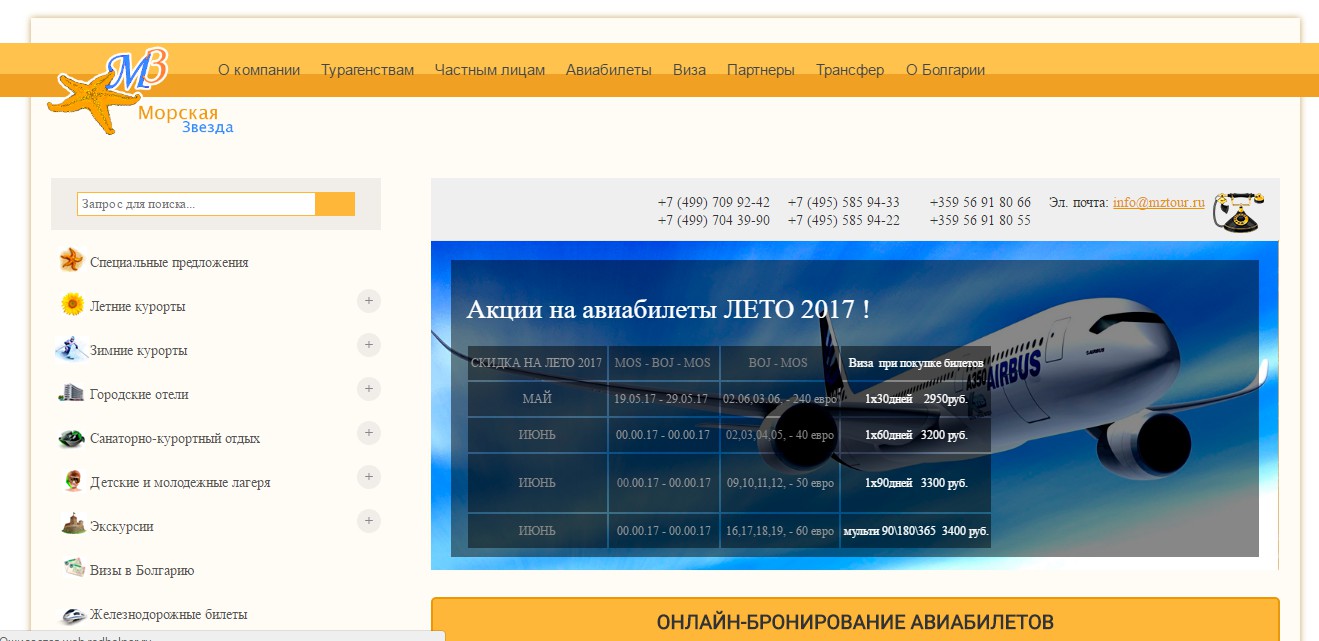Open the Экскурсии link
Image resolution: width=1319 pixels, height=641 pixels.
tap(122, 526)
